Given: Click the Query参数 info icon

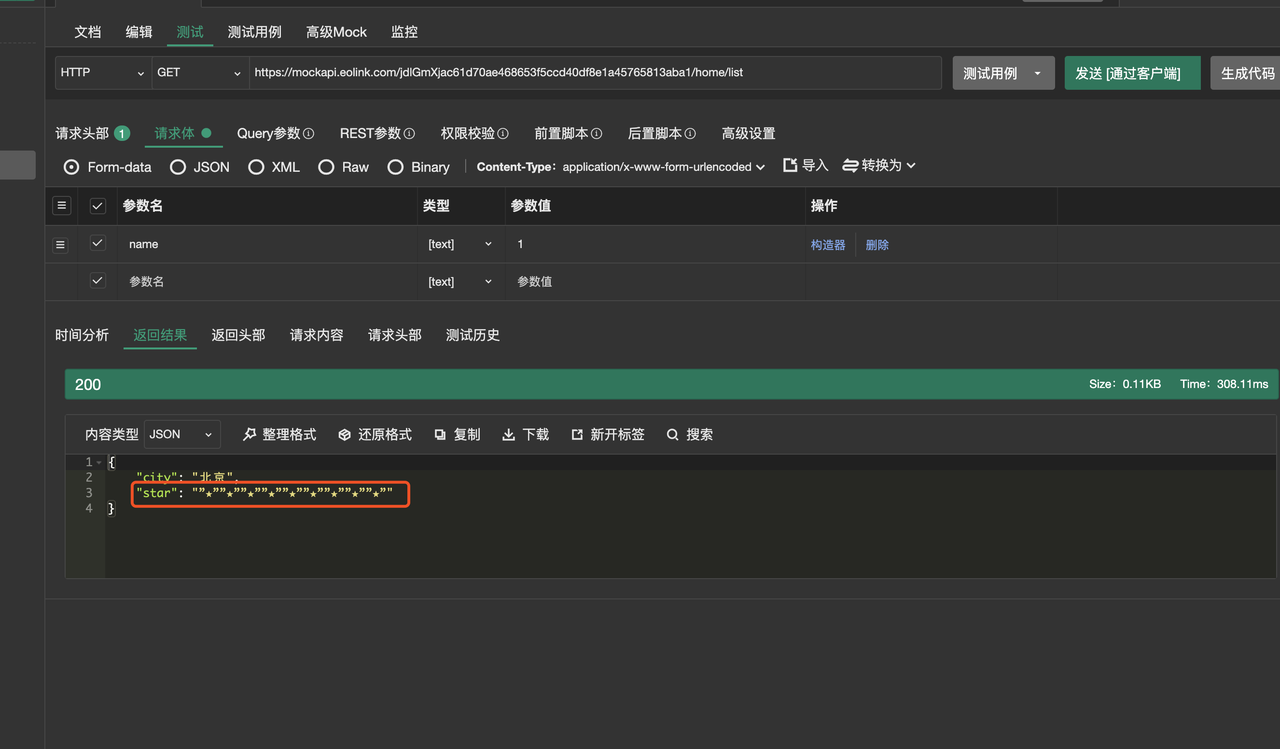Looking at the screenshot, I should [x=309, y=134].
